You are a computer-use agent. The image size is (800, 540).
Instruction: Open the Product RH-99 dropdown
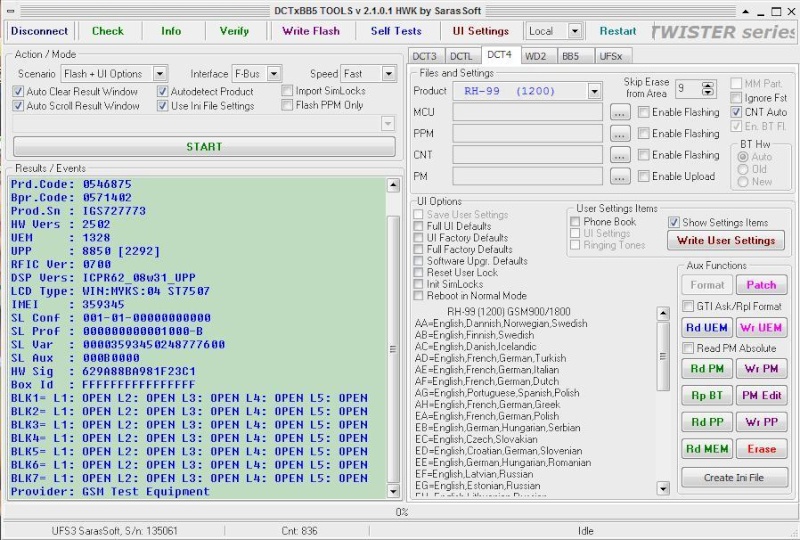[594, 91]
